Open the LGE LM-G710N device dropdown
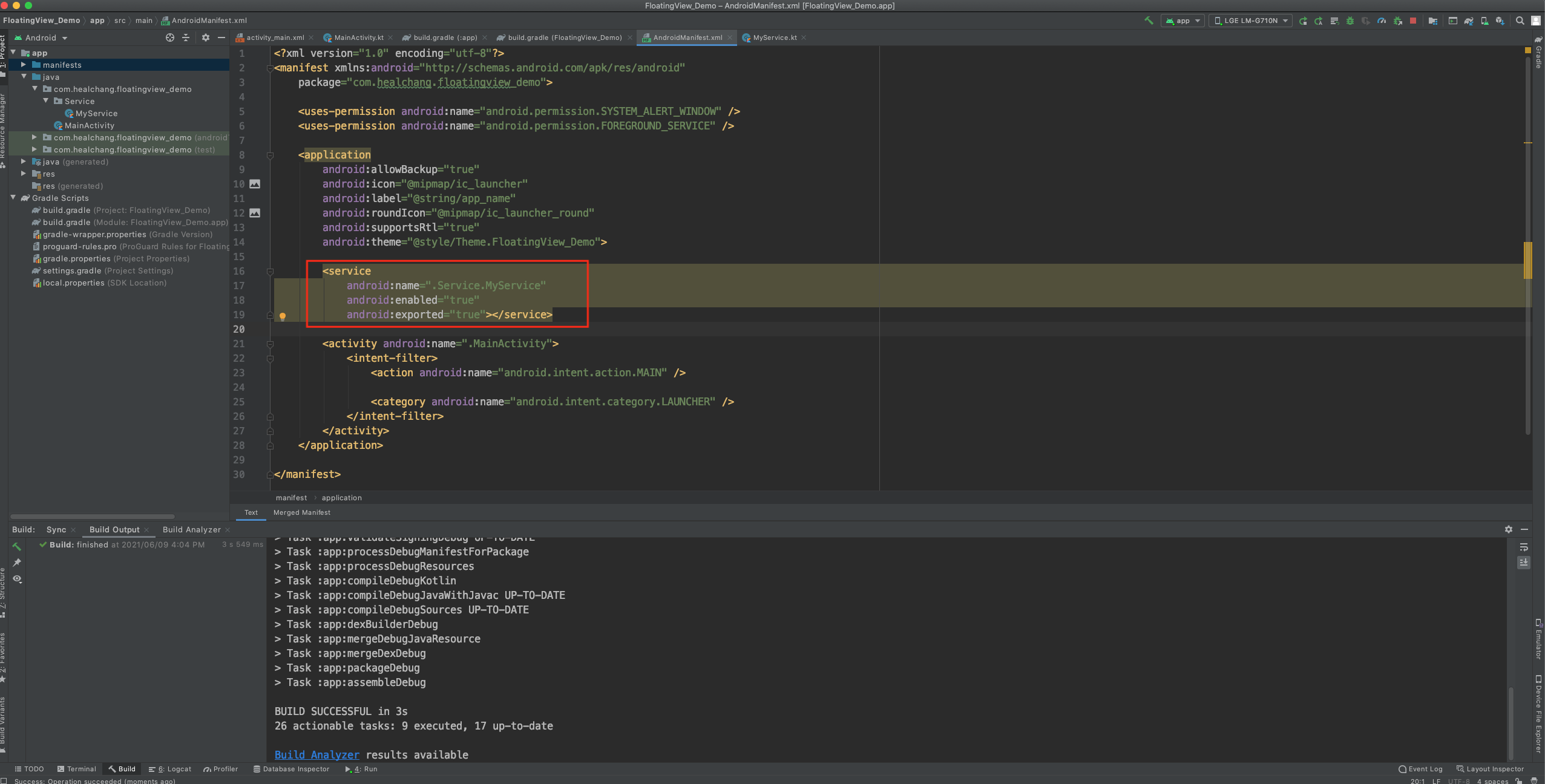This screenshot has height=784, width=1545. click(x=1250, y=21)
